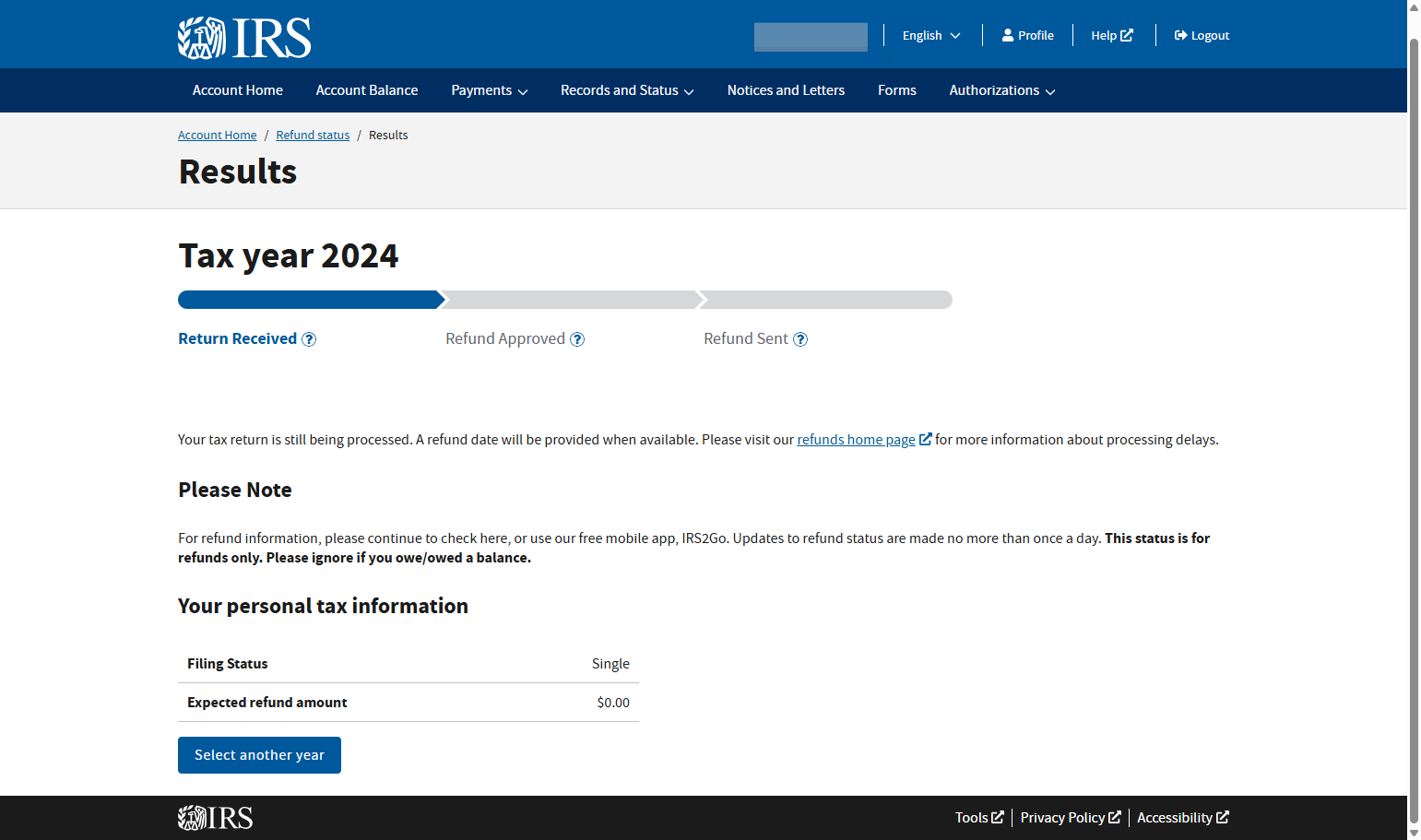Open the Profile page
This screenshot has width=1421, height=840.
coord(1028,35)
